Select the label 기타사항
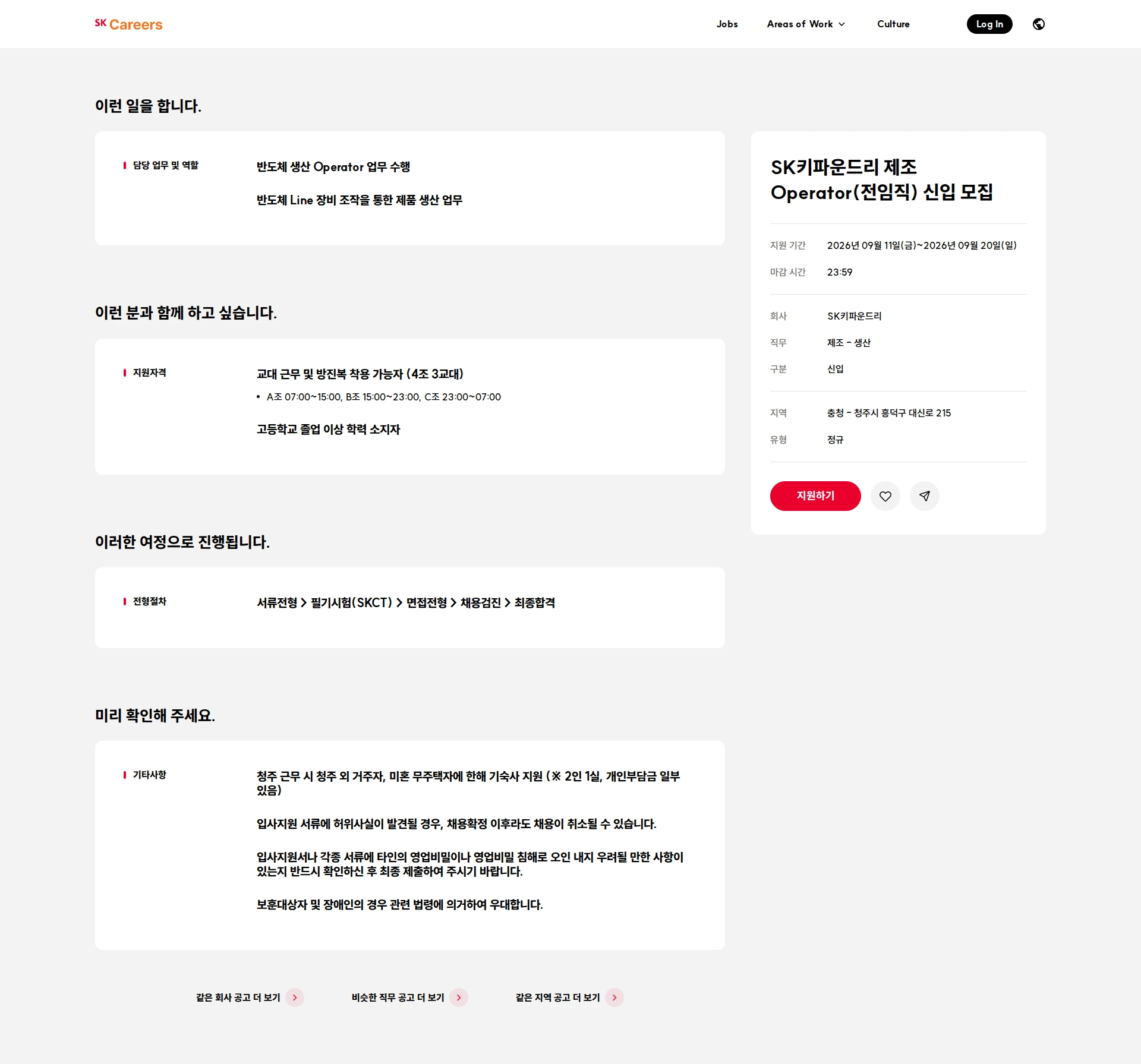This screenshot has height=1064, width=1141. pyautogui.click(x=150, y=775)
